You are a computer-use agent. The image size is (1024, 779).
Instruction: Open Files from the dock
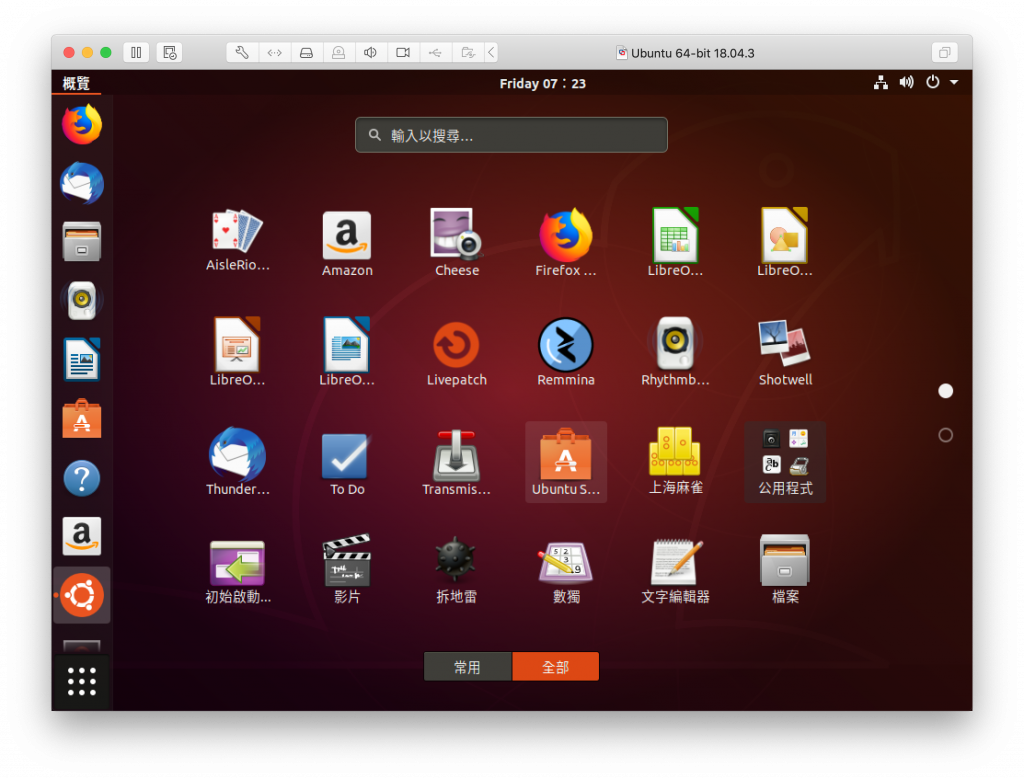tap(82, 242)
